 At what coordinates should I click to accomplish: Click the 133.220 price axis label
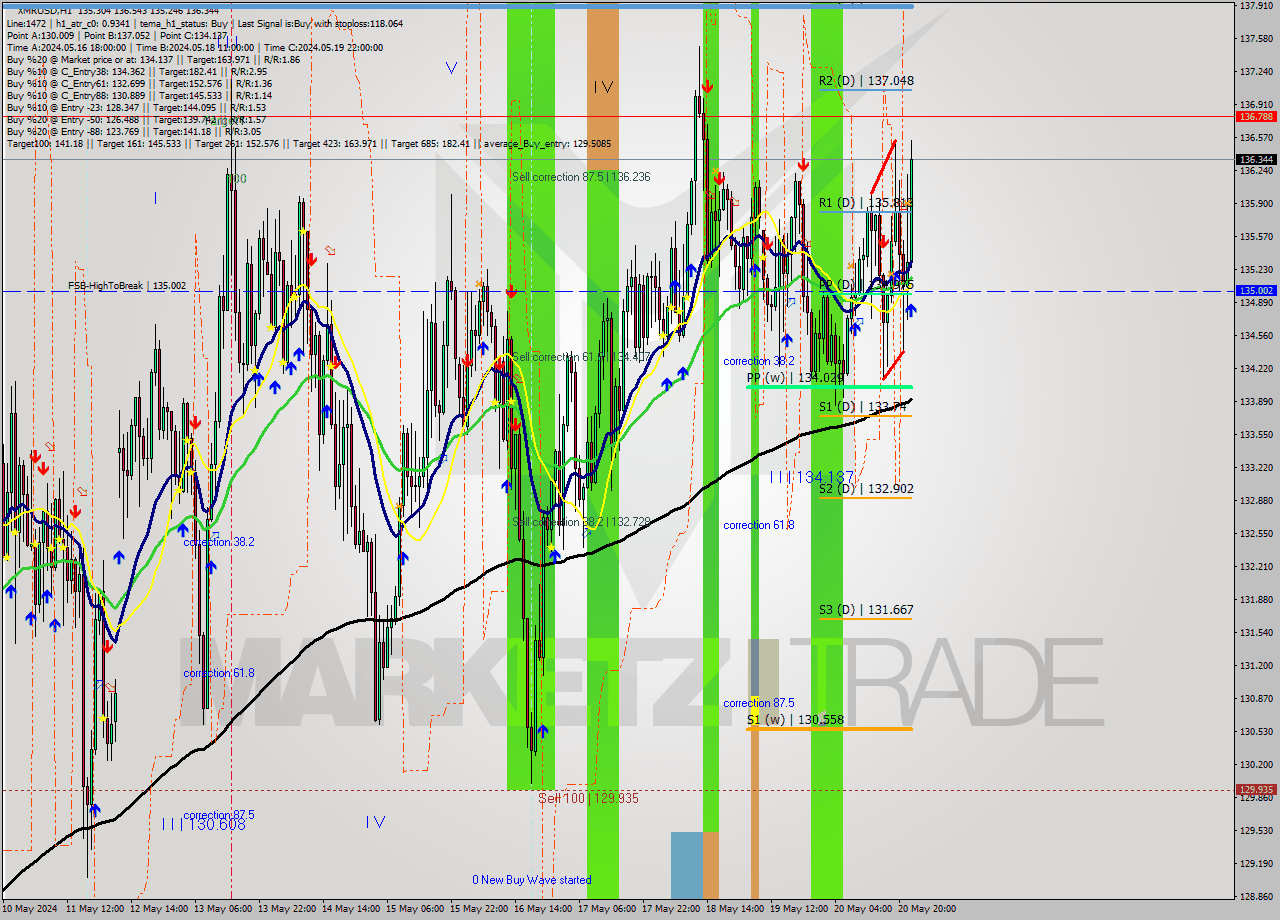pos(1256,468)
